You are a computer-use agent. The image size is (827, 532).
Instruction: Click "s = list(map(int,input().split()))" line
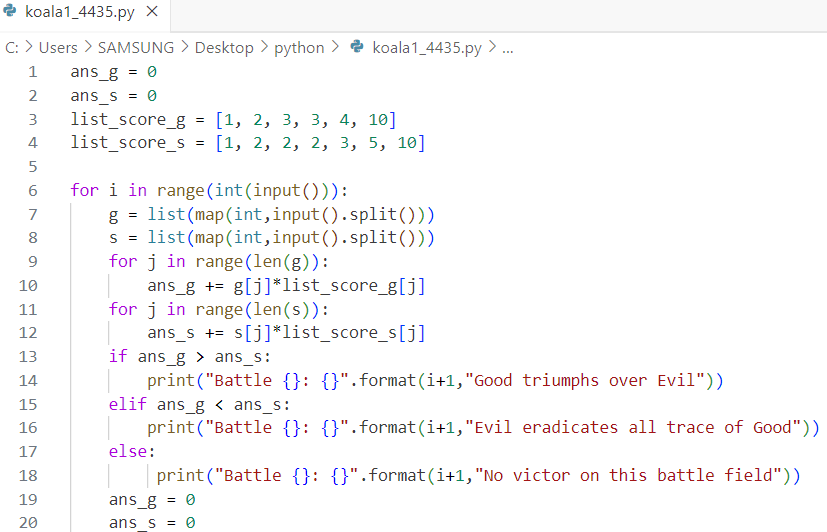pyautogui.click(x=272, y=238)
